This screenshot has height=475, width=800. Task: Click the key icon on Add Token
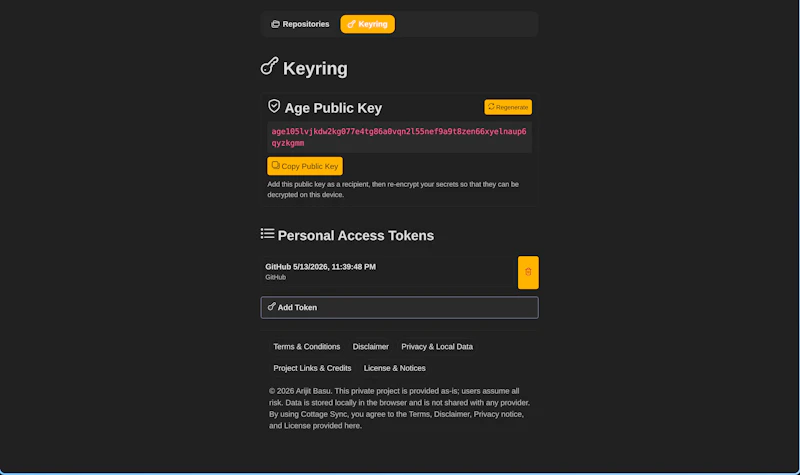271,307
